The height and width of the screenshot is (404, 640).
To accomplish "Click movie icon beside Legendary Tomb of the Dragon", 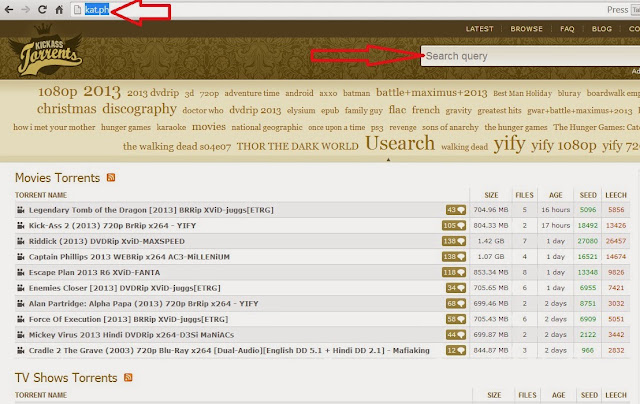I will point(20,210).
